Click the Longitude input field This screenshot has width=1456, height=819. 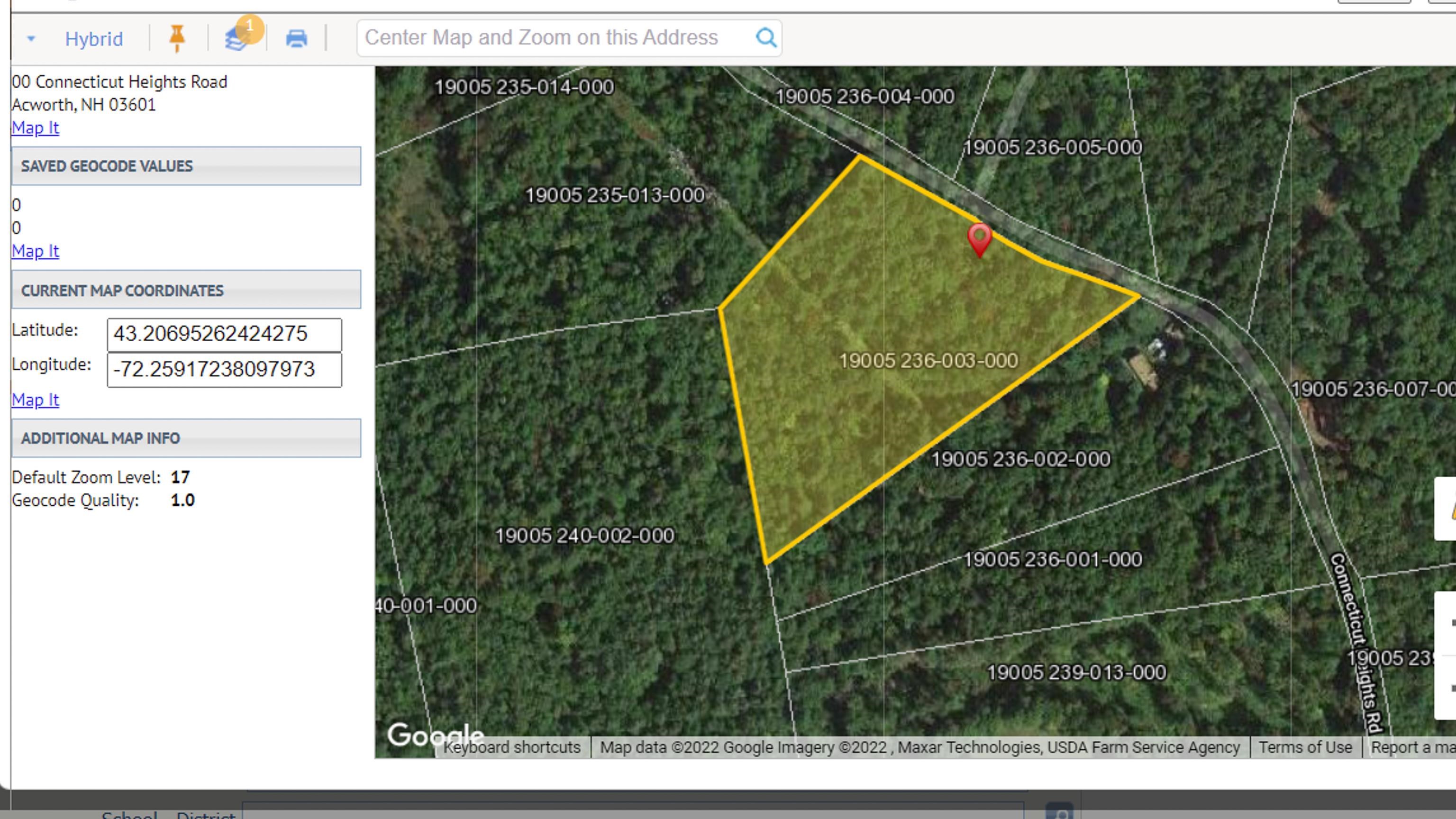[224, 370]
